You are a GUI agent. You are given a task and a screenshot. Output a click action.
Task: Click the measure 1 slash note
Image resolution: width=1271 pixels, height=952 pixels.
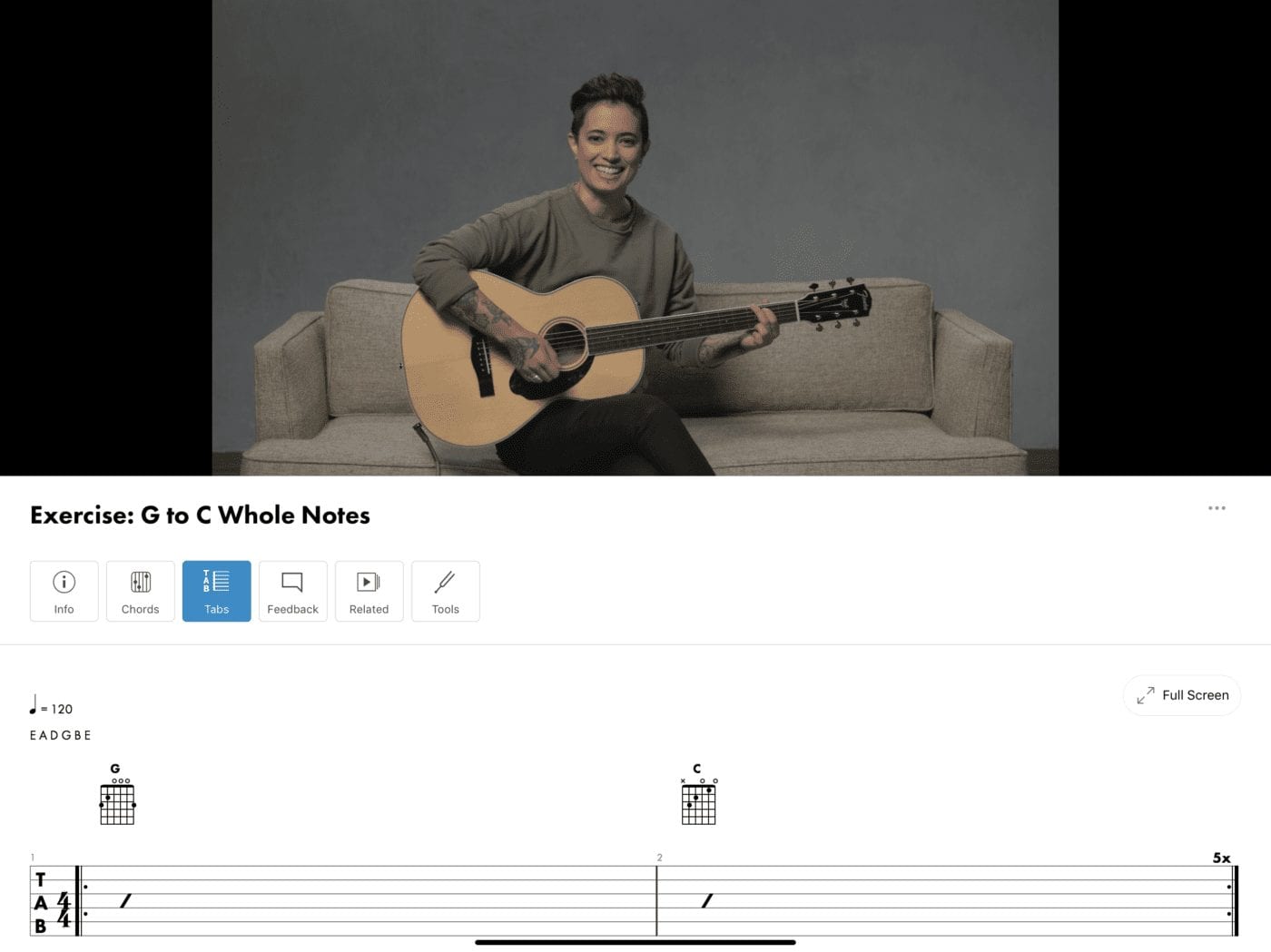(x=126, y=900)
